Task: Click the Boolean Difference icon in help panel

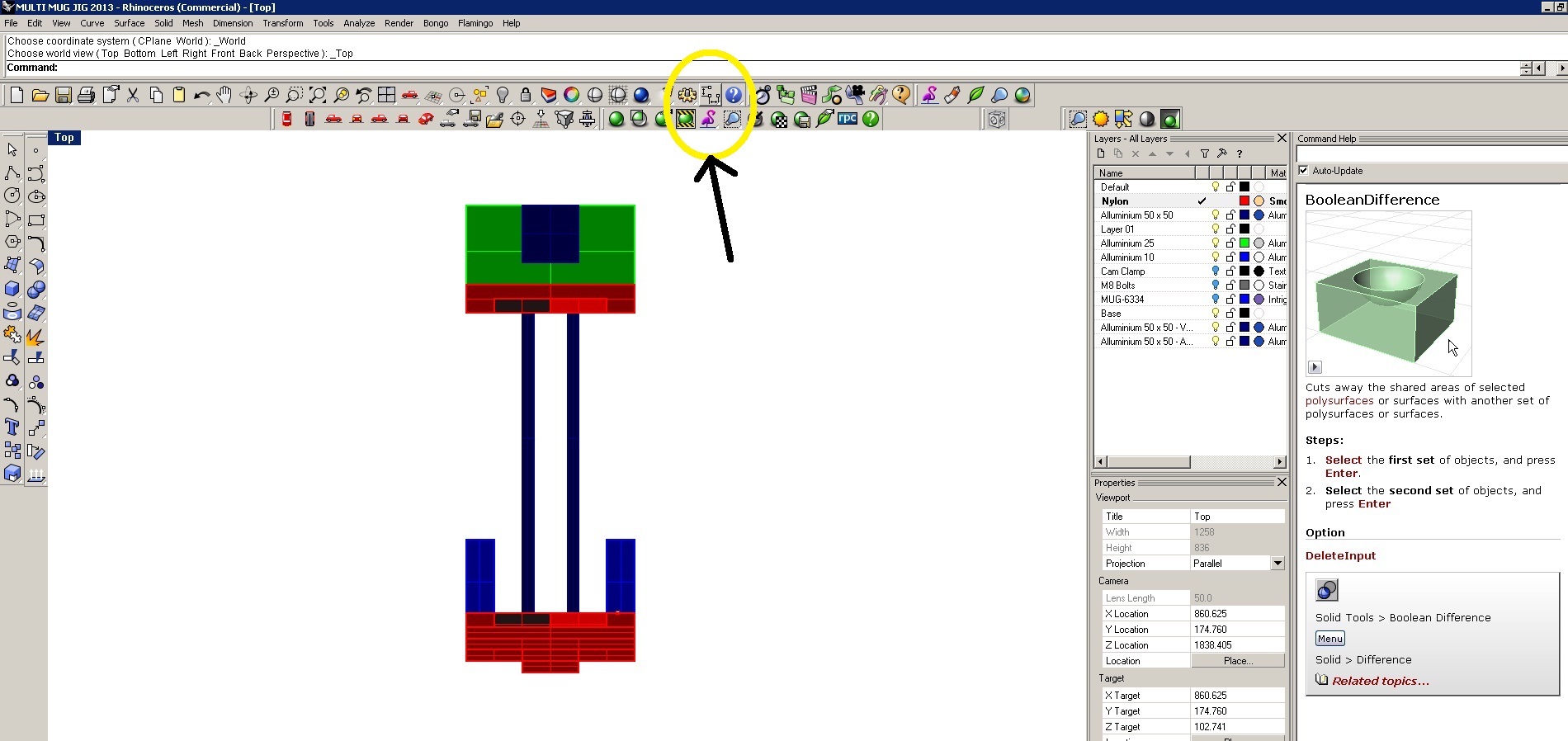Action: point(1327,590)
